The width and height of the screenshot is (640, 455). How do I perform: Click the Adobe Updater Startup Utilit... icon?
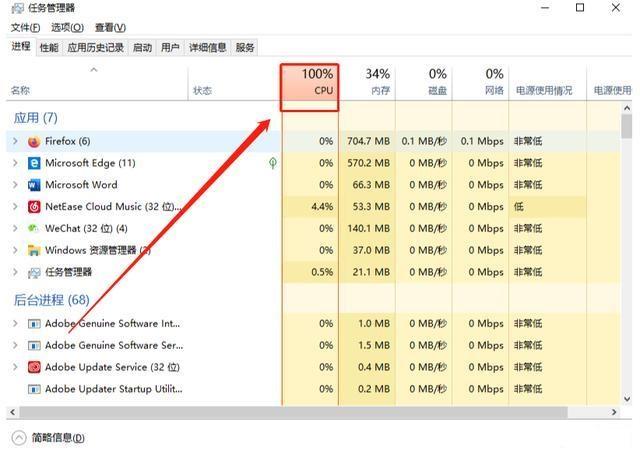pyautogui.click(x=34, y=389)
